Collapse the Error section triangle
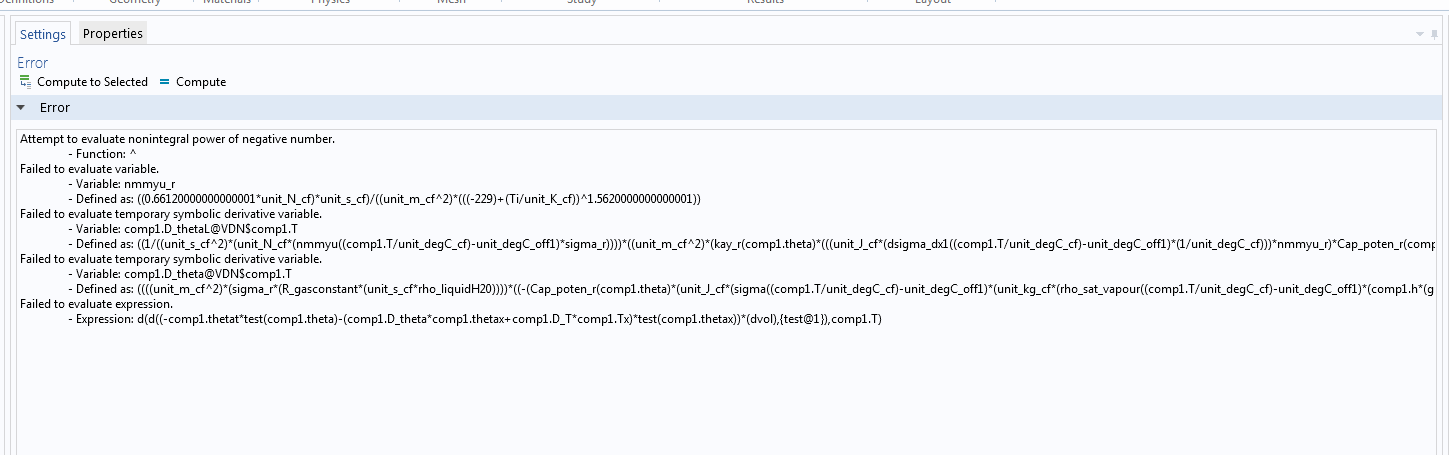The image size is (1449, 455). 20,107
